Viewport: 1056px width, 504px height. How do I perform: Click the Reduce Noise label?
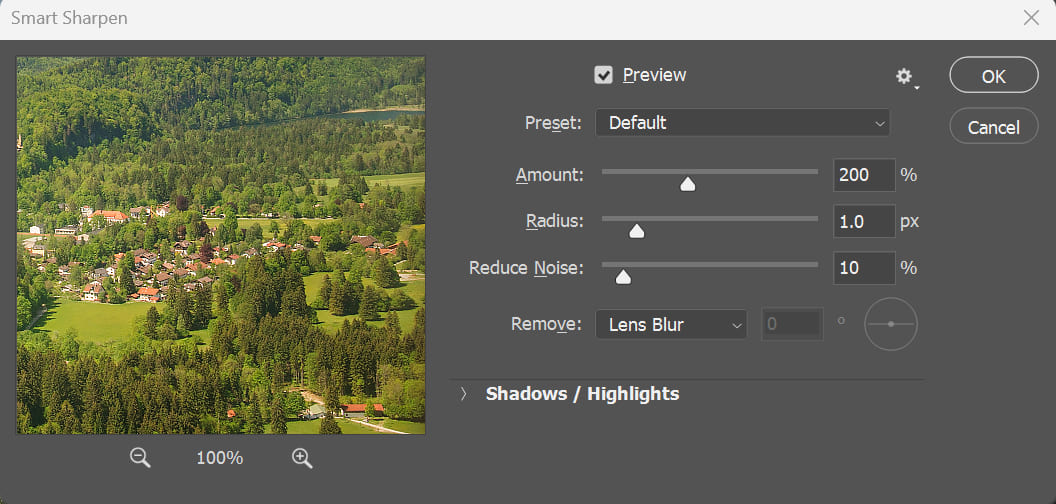pos(527,268)
